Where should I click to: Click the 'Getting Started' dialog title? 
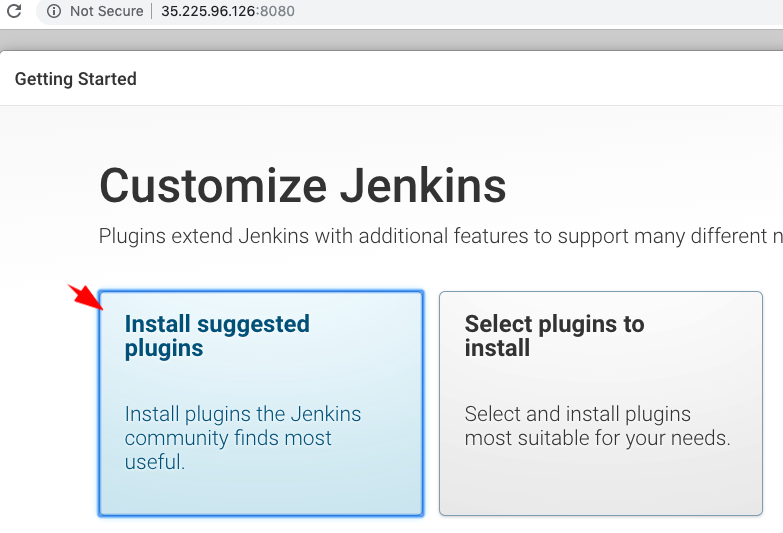76,79
